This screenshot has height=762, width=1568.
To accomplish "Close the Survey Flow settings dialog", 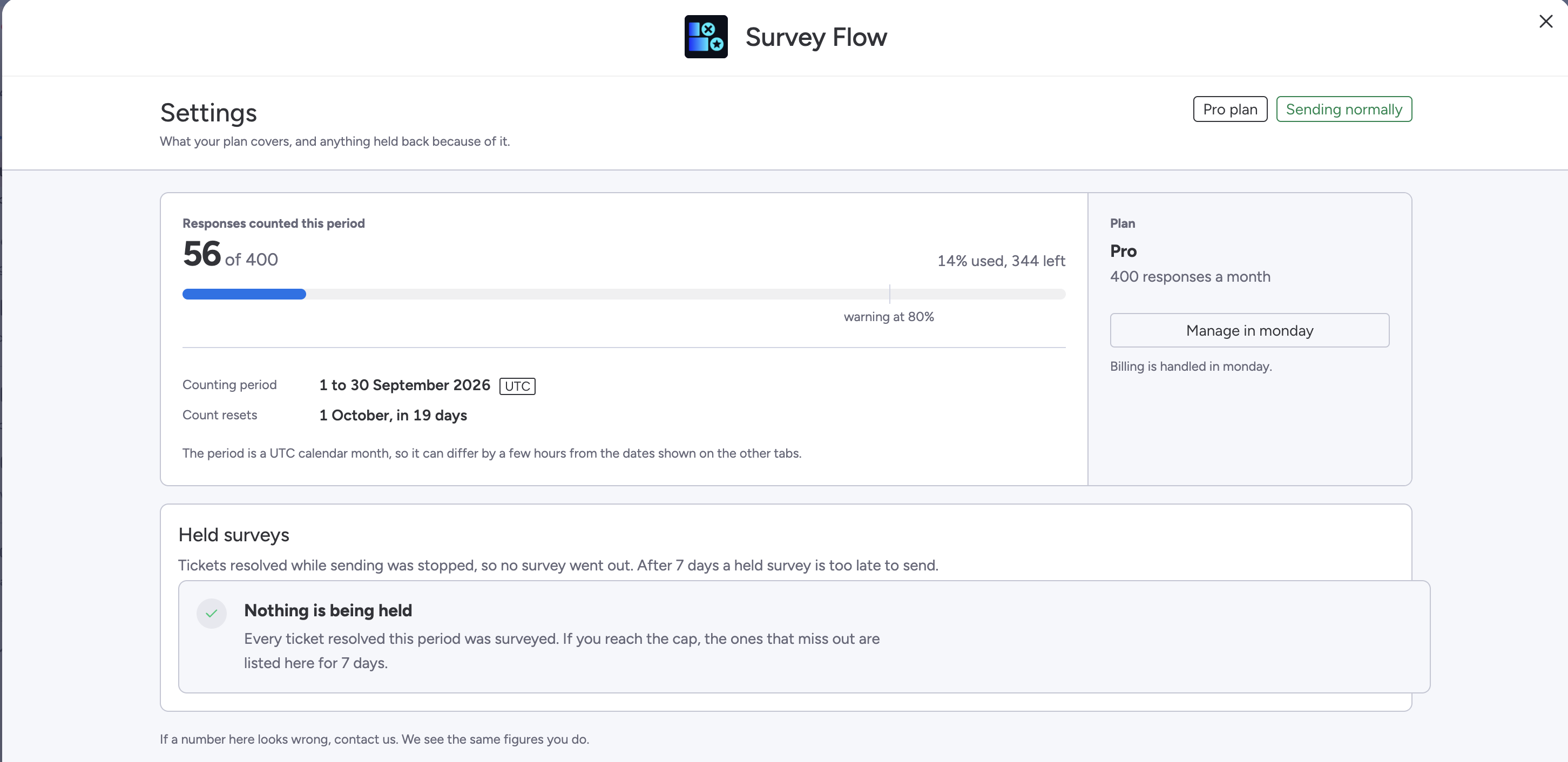I will point(1545,21).
